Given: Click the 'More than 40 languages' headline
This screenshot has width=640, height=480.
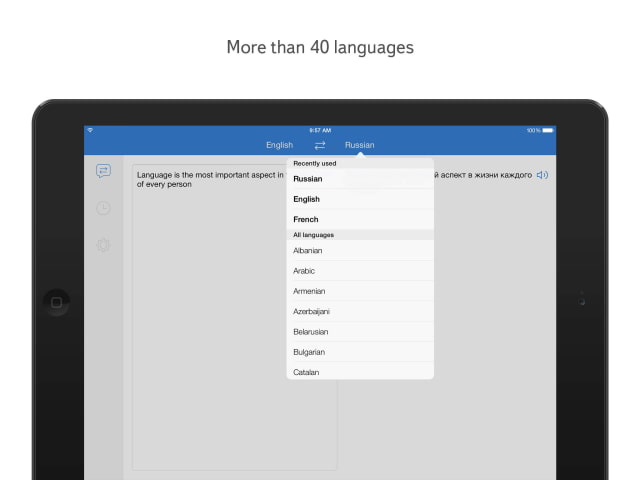Looking at the screenshot, I should pos(320,47).
